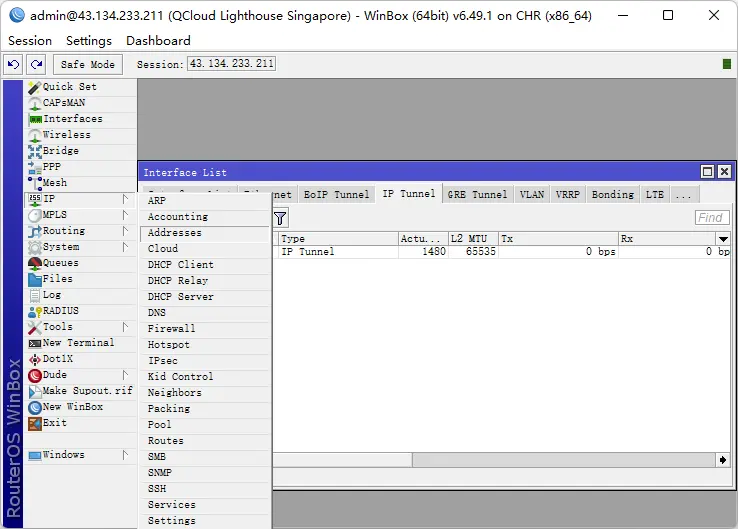Show more tabs via the "..." tab

click(x=683, y=195)
